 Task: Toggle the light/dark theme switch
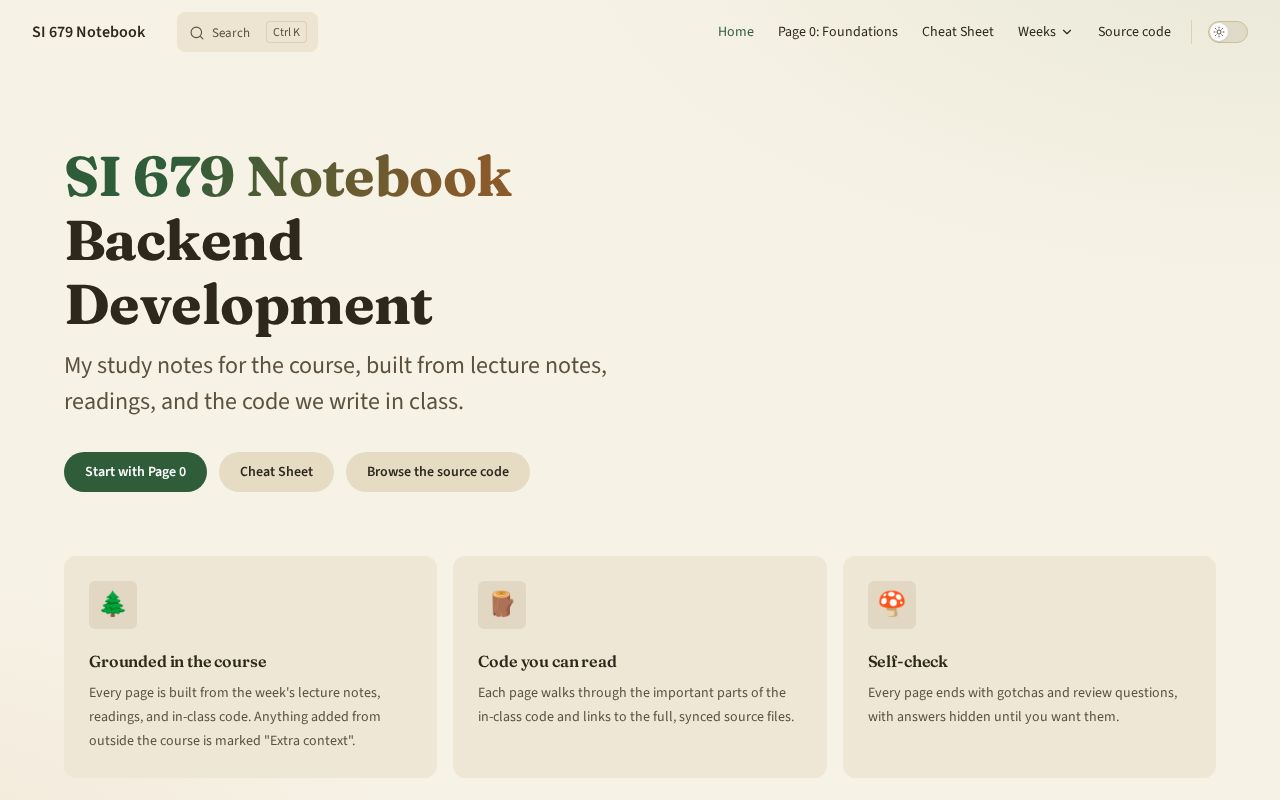click(x=1228, y=32)
